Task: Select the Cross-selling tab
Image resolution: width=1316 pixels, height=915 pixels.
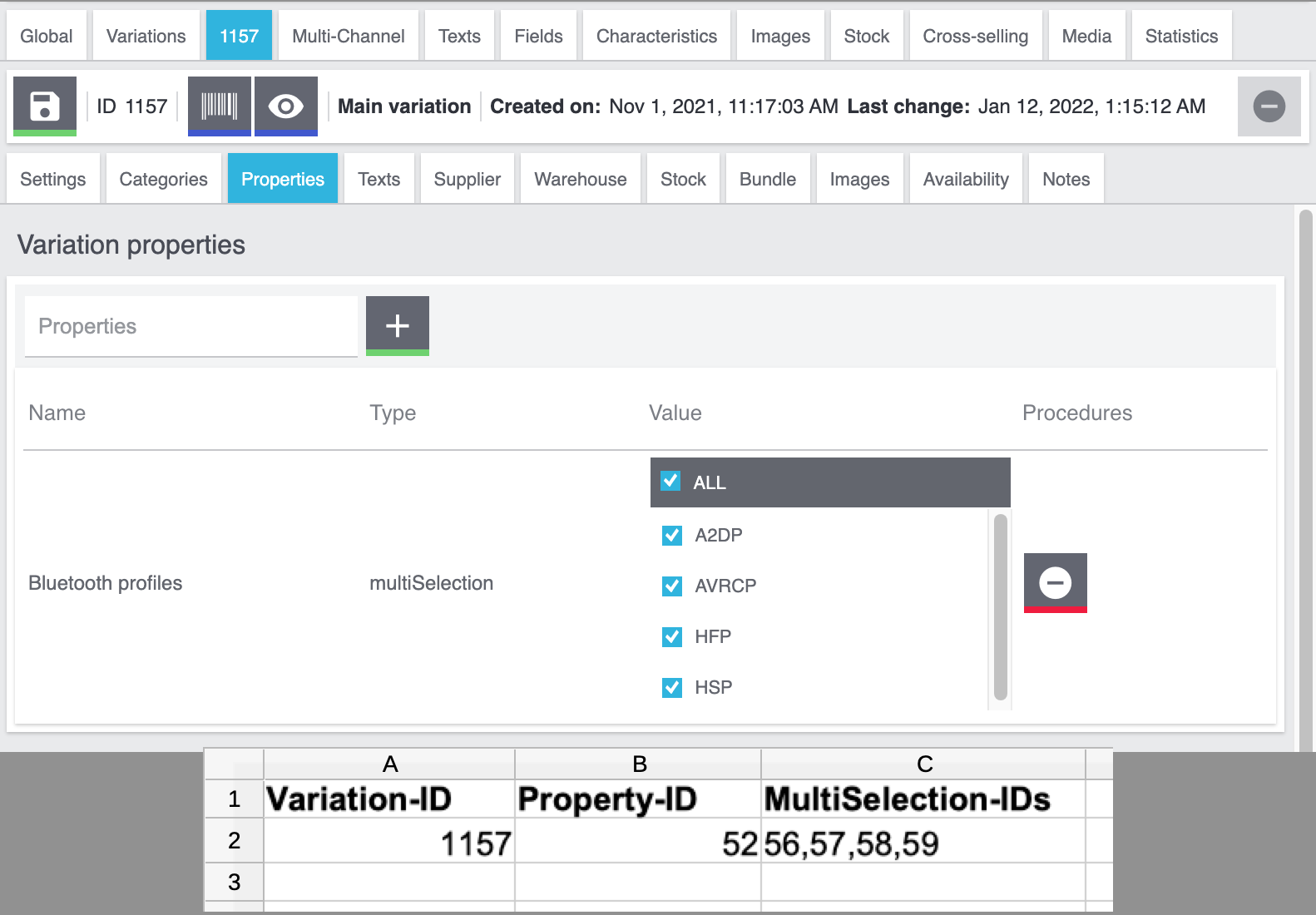Action: (975, 36)
